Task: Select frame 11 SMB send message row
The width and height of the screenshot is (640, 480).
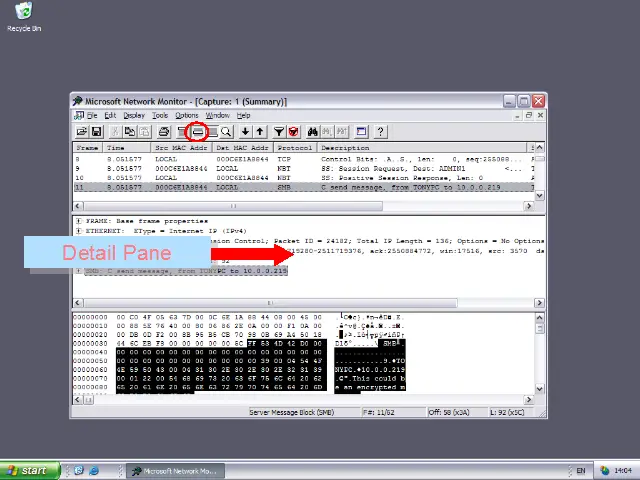Action: 304,187
